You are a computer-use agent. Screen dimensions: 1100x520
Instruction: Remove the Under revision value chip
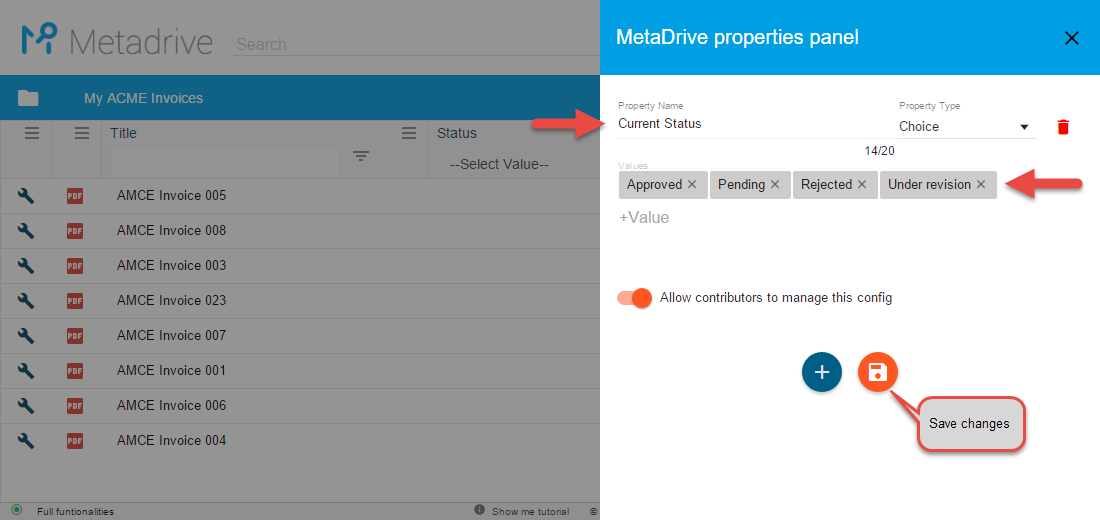pyautogui.click(x=981, y=185)
